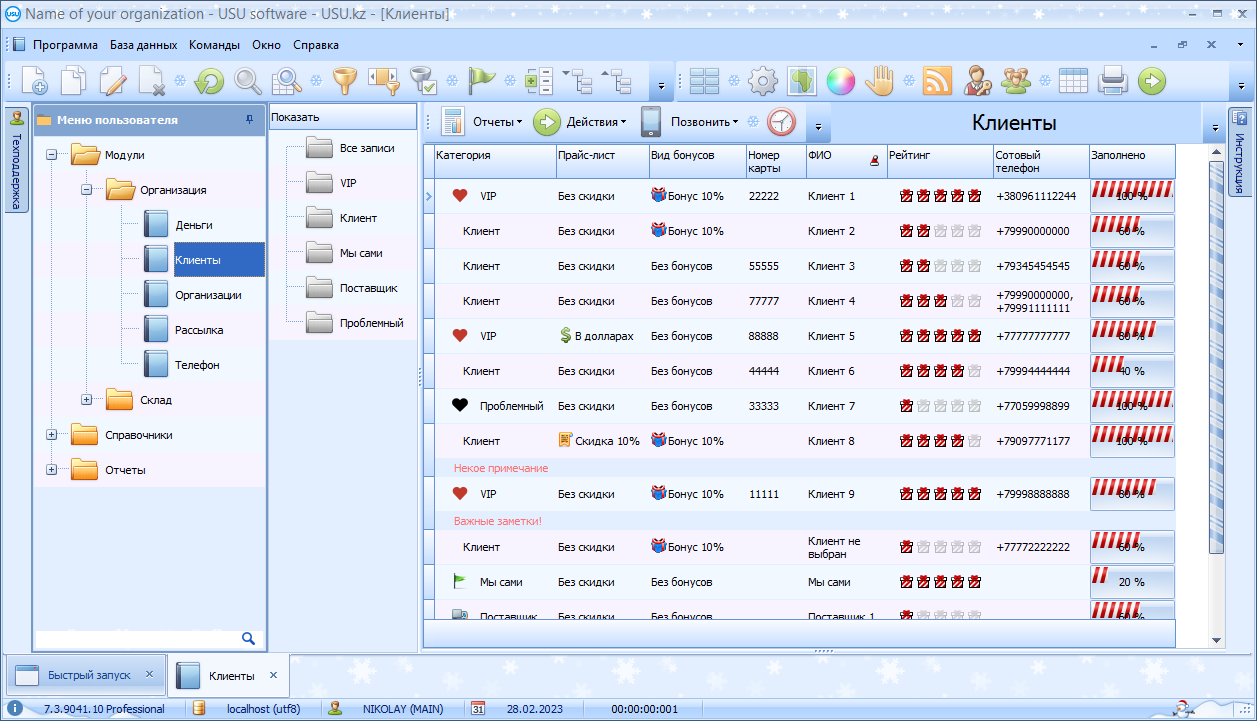
Task: Click the settings gear toolbar icon
Action: click(x=763, y=81)
